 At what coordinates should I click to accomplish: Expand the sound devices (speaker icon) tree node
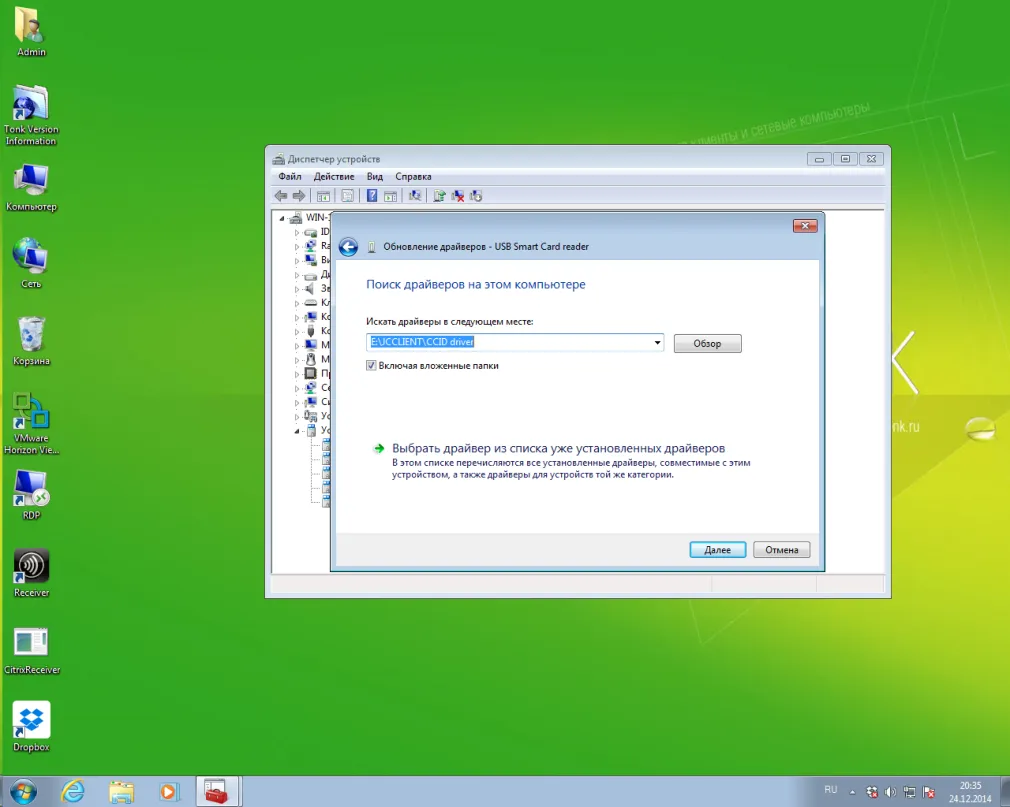(x=297, y=289)
